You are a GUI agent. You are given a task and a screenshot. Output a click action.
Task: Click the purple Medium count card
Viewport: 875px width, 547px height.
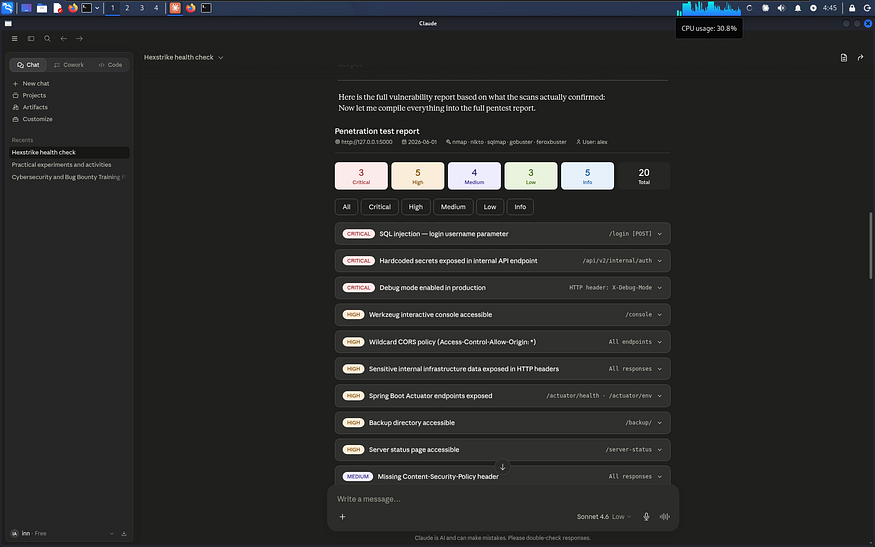pos(474,176)
